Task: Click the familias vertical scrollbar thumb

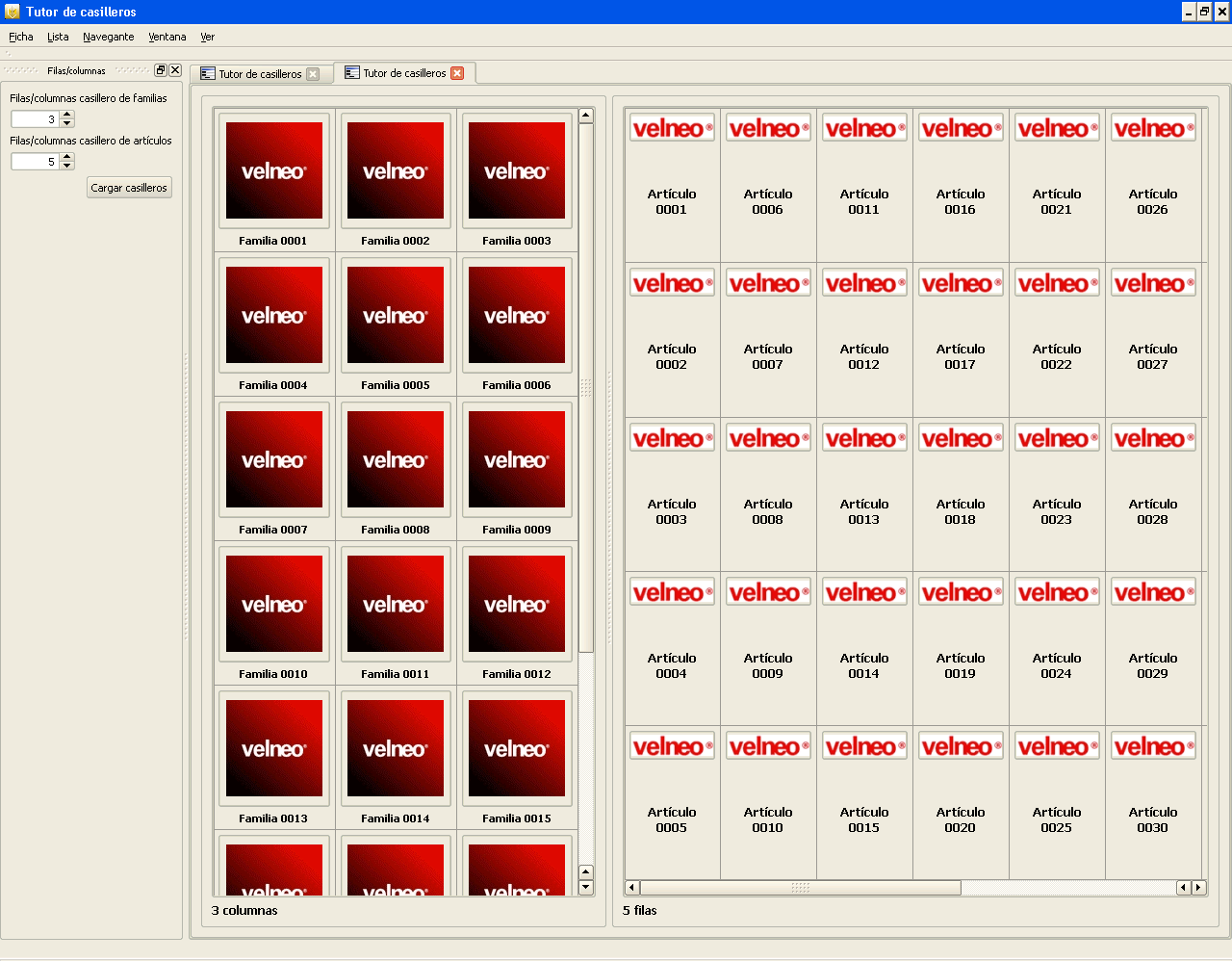Action: click(586, 387)
